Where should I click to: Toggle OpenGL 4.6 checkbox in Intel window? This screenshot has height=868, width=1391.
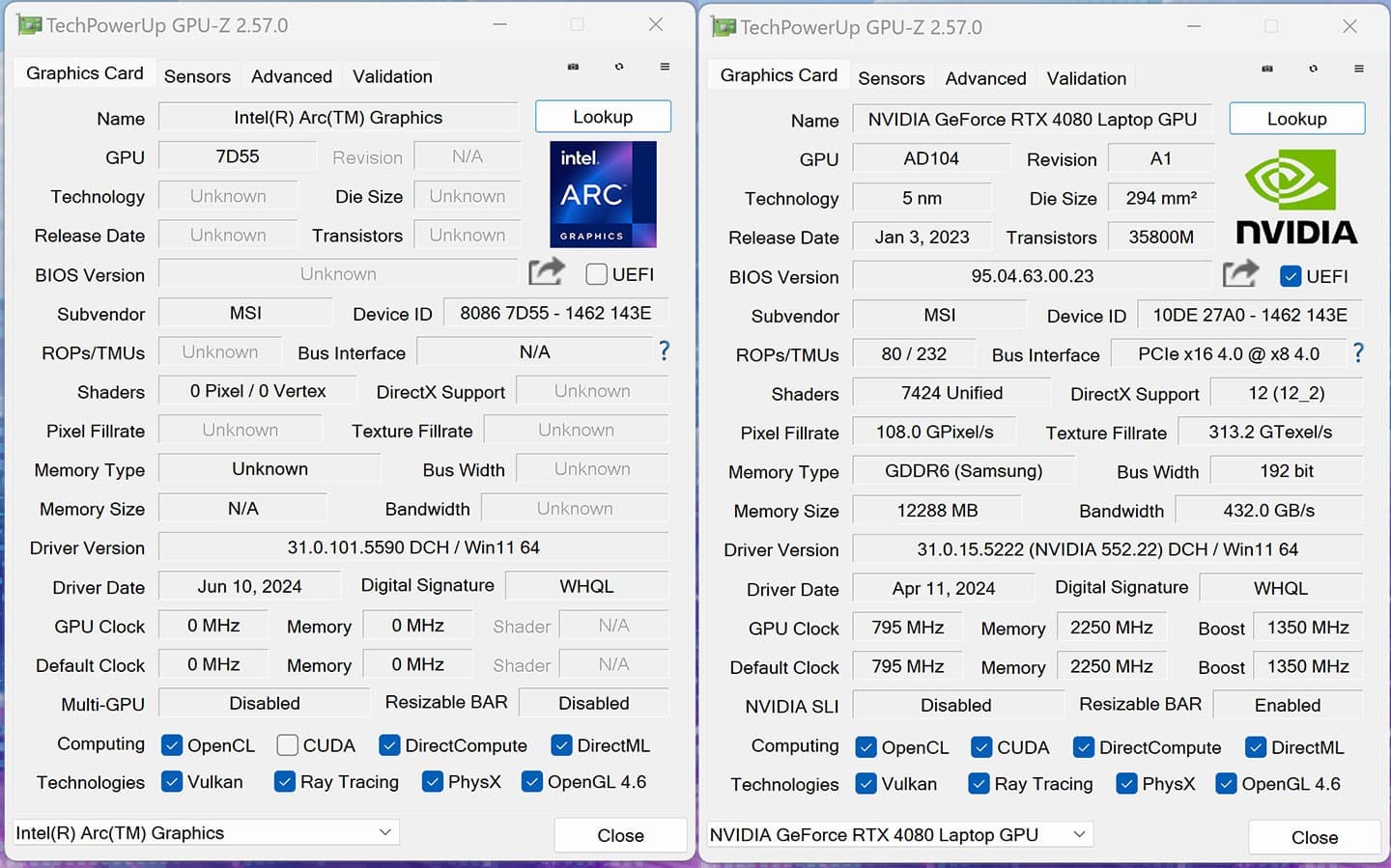[x=532, y=782]
